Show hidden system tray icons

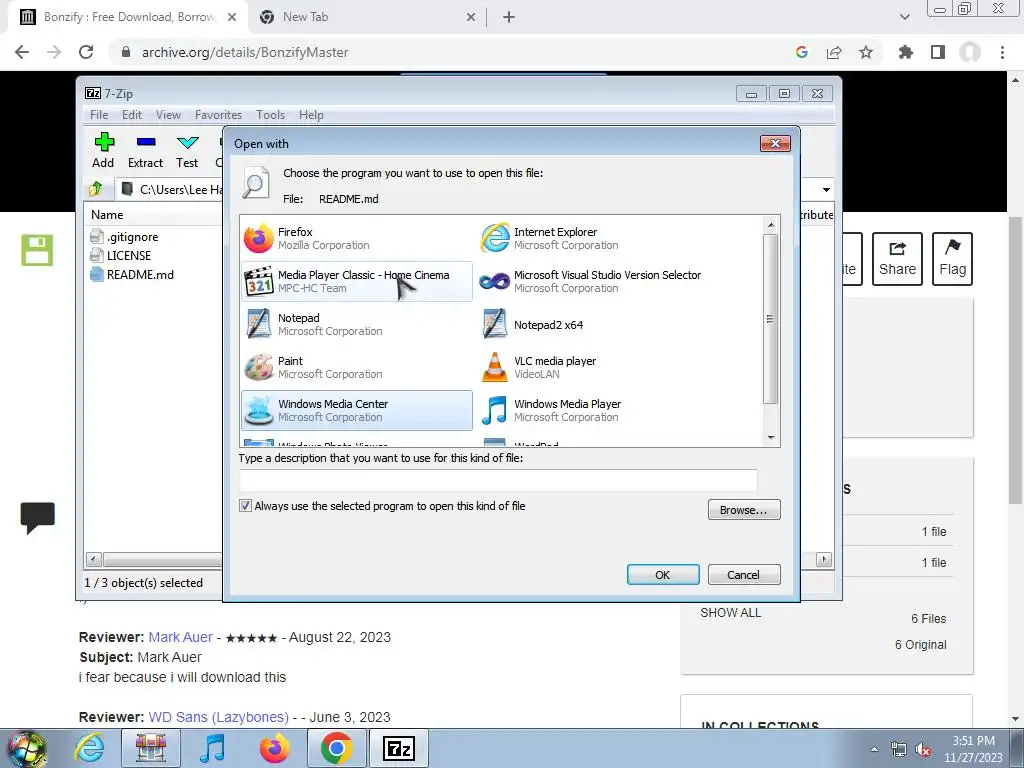tap(874, 749)
